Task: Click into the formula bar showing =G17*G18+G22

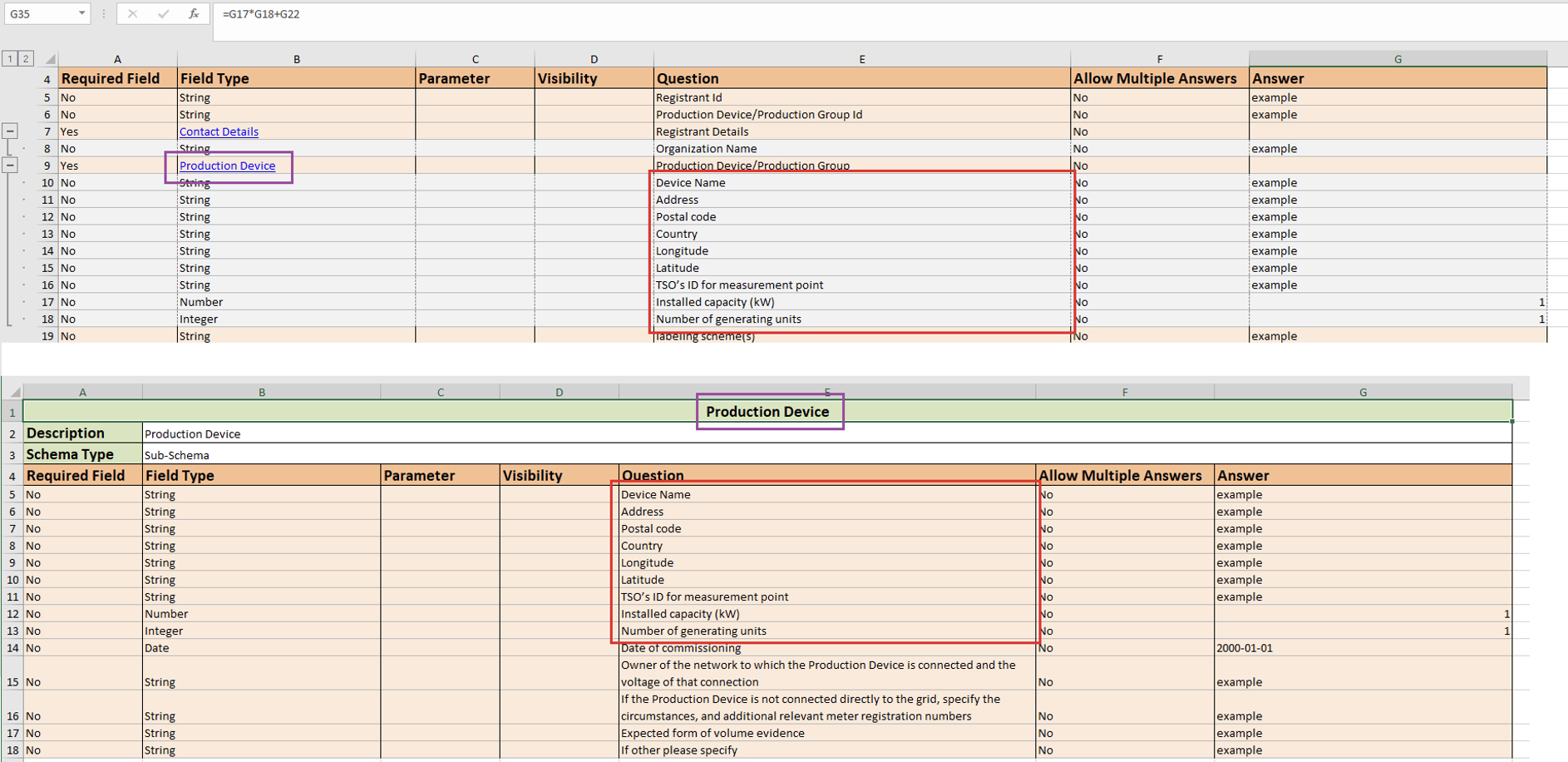Action: [831, 15]
